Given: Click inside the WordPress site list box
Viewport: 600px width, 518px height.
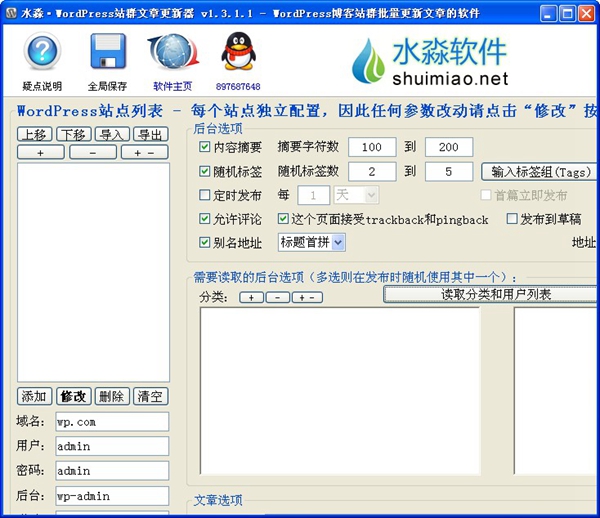Looking at the screenshot, I should point(93,272).
